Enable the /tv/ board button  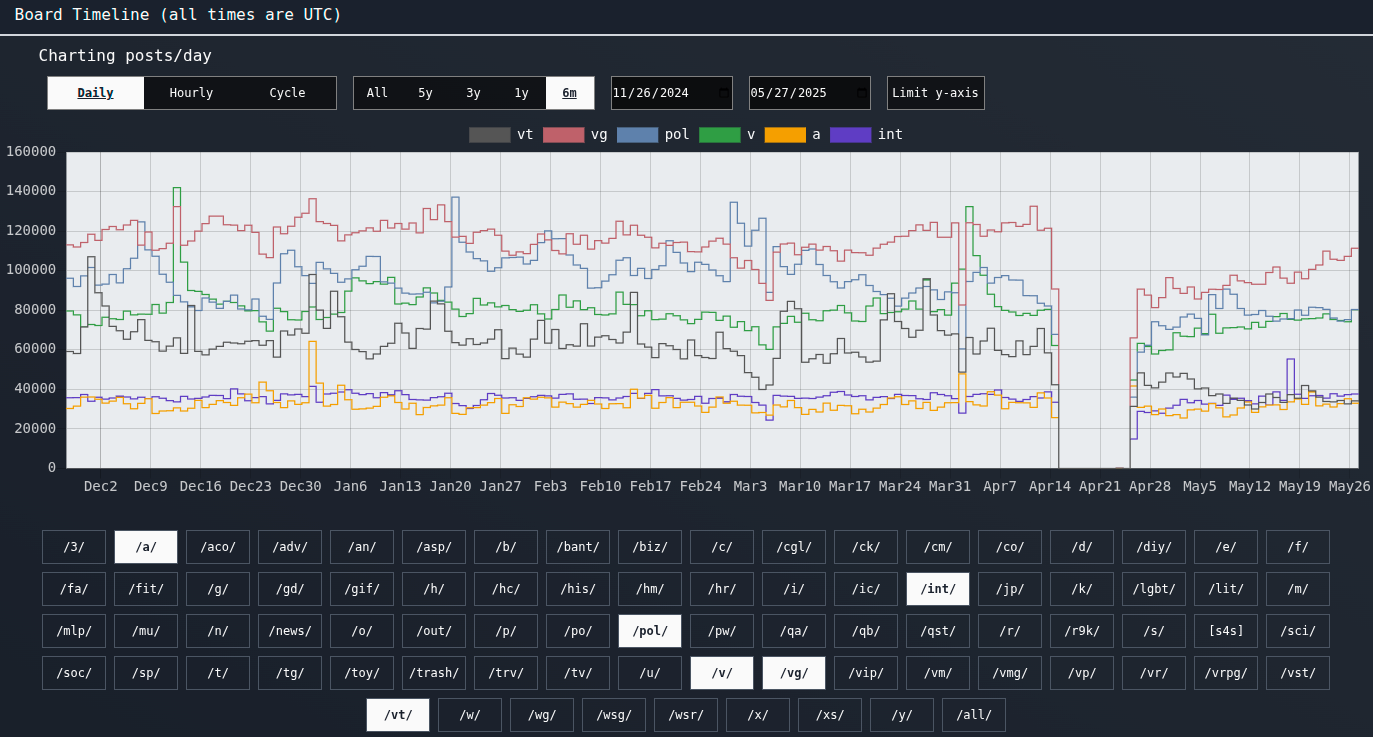pos(577,673)
